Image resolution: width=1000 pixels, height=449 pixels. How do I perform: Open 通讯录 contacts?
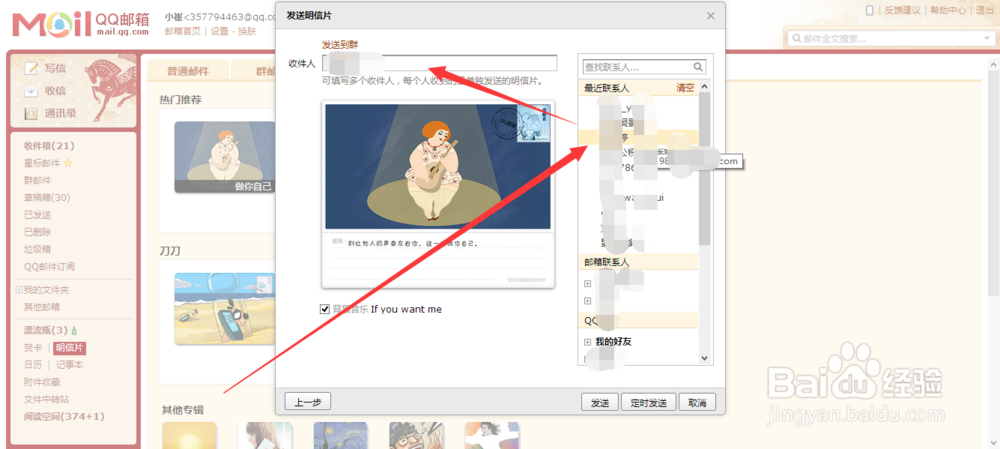click(61, 114)
